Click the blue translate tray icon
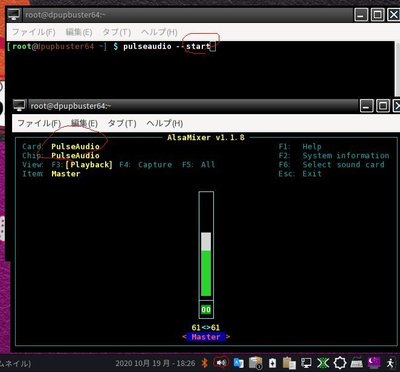This screenshot has height=372, width=400. click(238, 363)
